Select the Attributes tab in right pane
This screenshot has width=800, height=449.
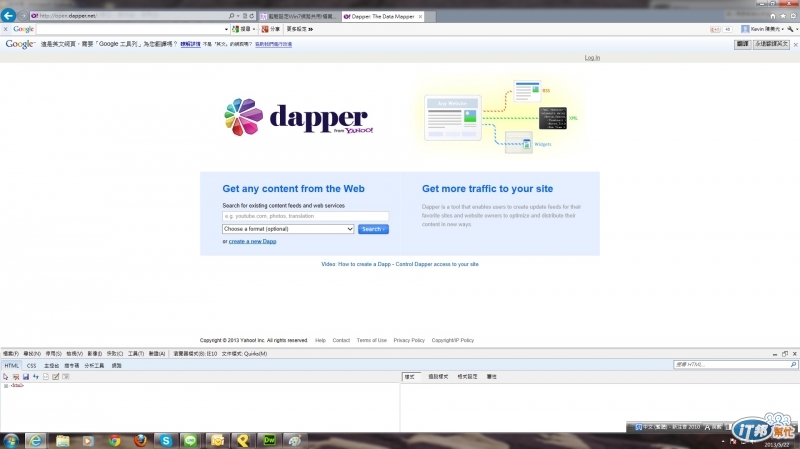click(x=491, y=377)
